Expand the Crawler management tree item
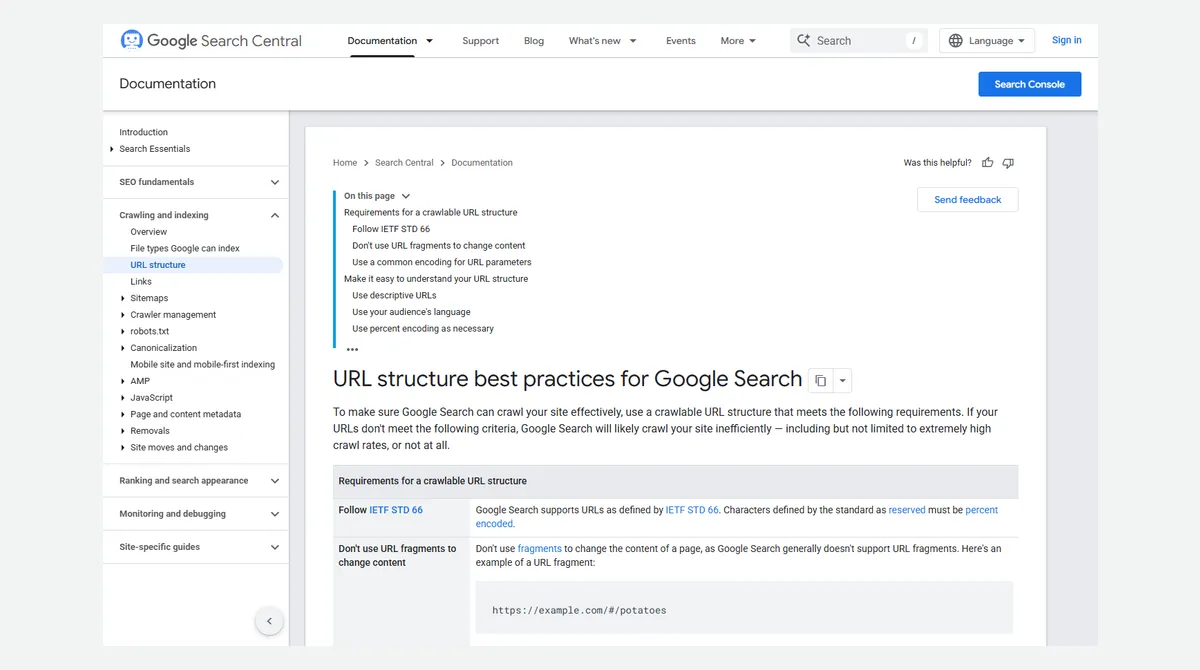1200x670 pixels. 123,315
